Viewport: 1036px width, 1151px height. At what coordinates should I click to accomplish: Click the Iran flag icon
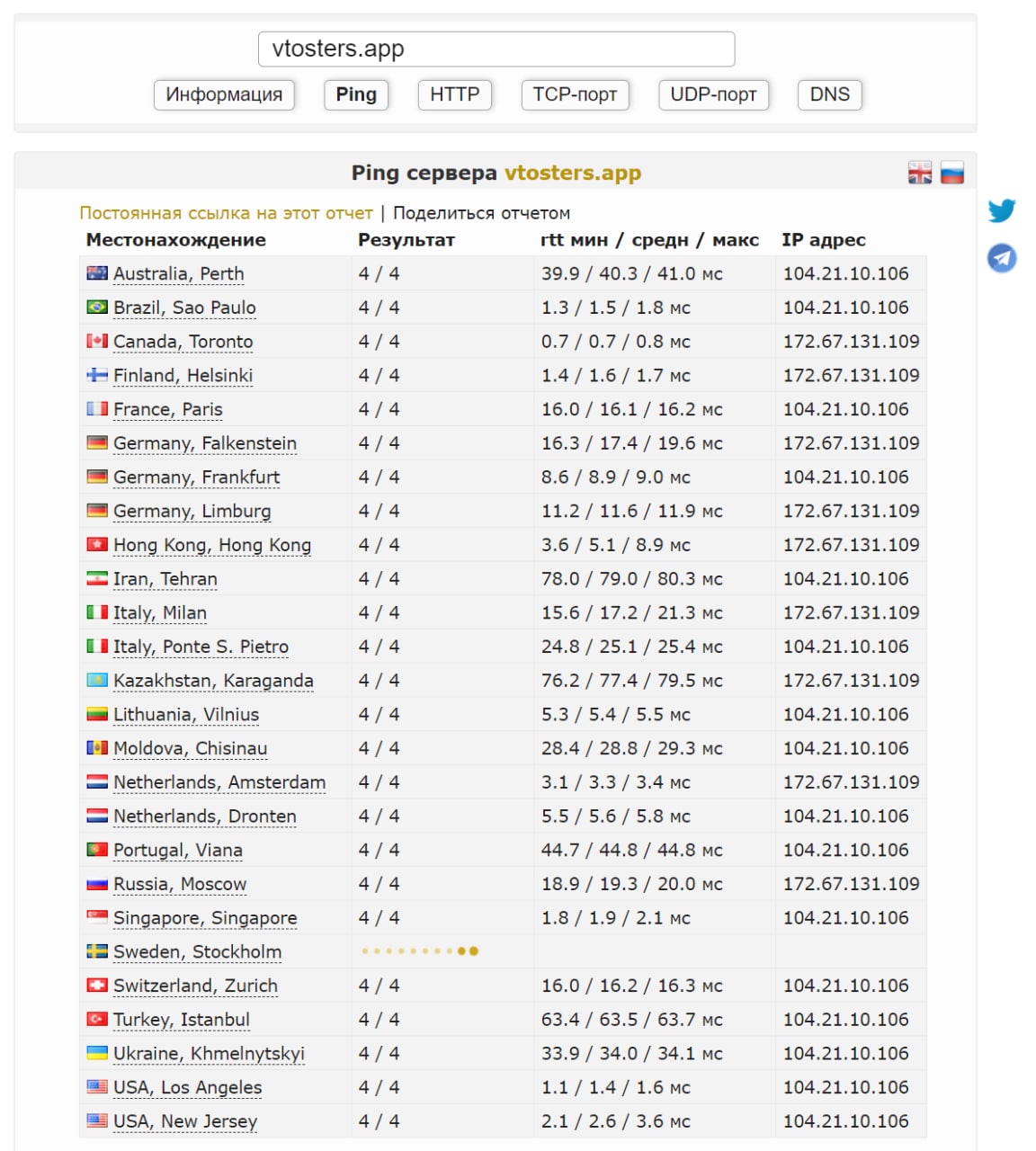point(97,579)
